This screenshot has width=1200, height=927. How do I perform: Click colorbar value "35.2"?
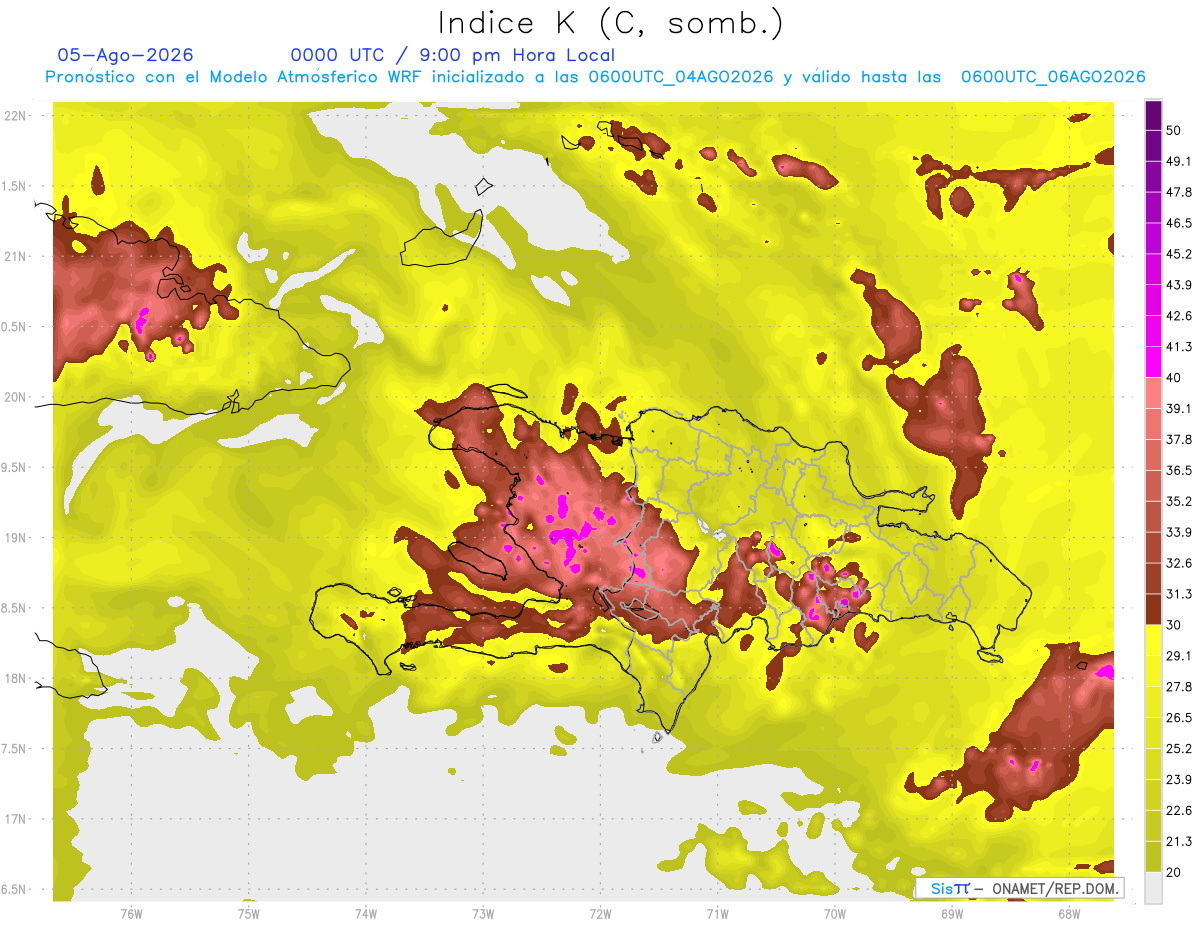[x=1179, y=501]
